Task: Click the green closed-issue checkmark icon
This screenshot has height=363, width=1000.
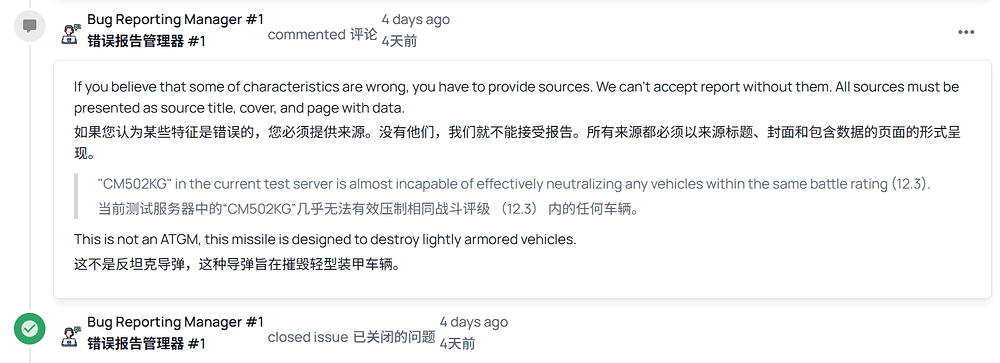Action: [29, 329]
